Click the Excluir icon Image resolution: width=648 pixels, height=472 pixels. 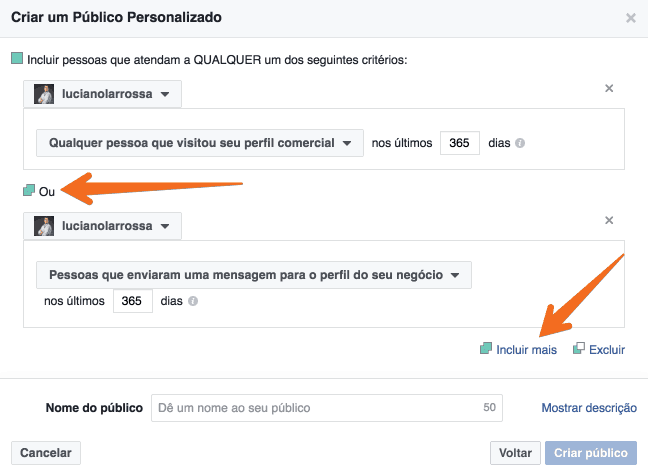(x=579, y=349)
